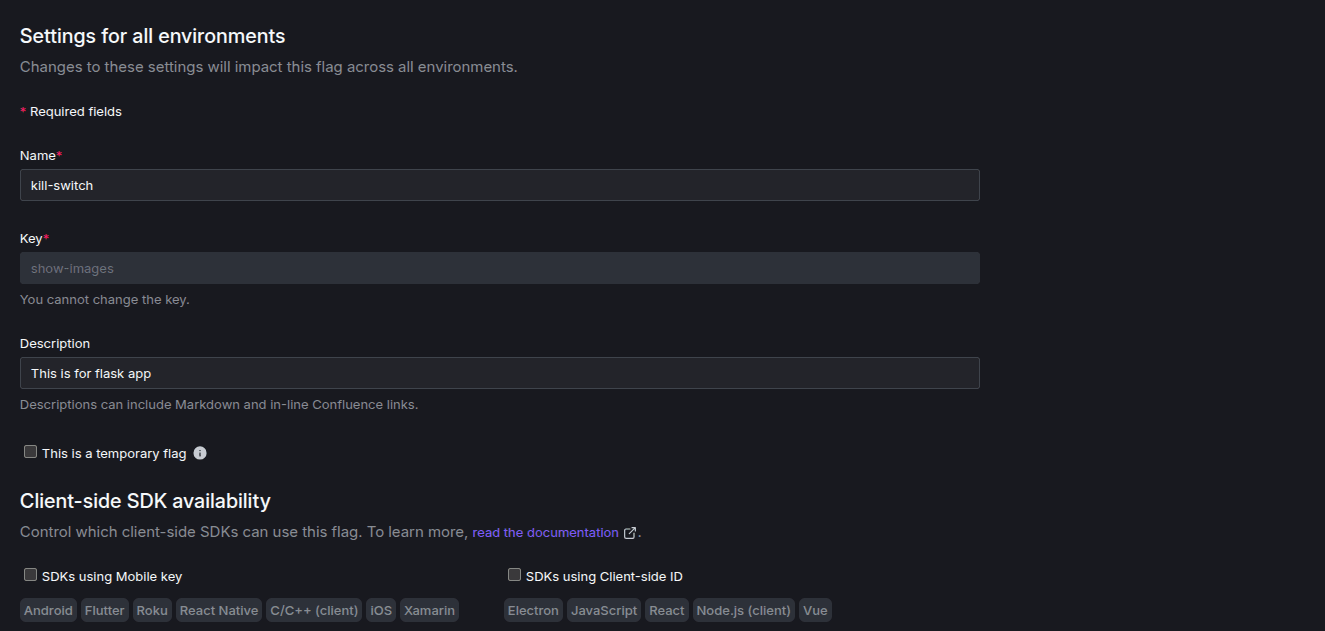Viewport: 1325px width, 631px height.
Task: Enable 'This is a temporary flag' checkbox
Action: (x=30, y=452)
